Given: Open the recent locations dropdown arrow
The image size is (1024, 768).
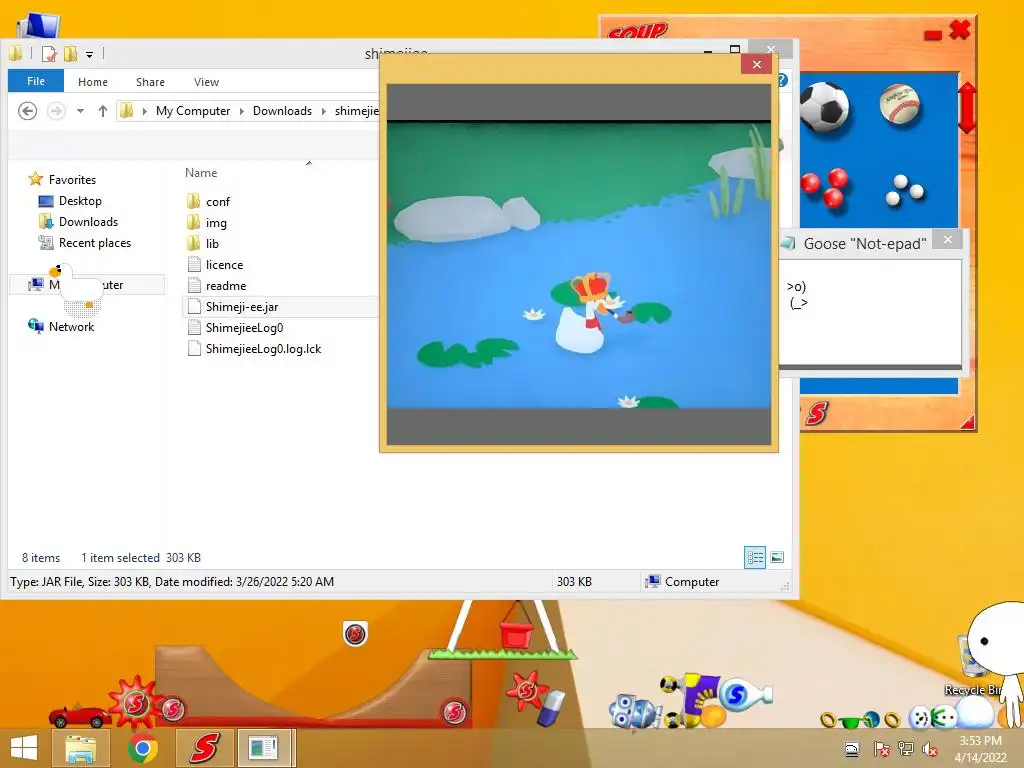Looking at the screenshot, I should (x=80, y=111).
